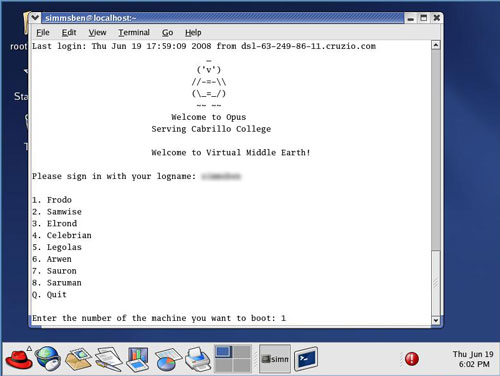Switch to first workspace in pager
This screenshot has height=376, width=500.
point(223,352)
